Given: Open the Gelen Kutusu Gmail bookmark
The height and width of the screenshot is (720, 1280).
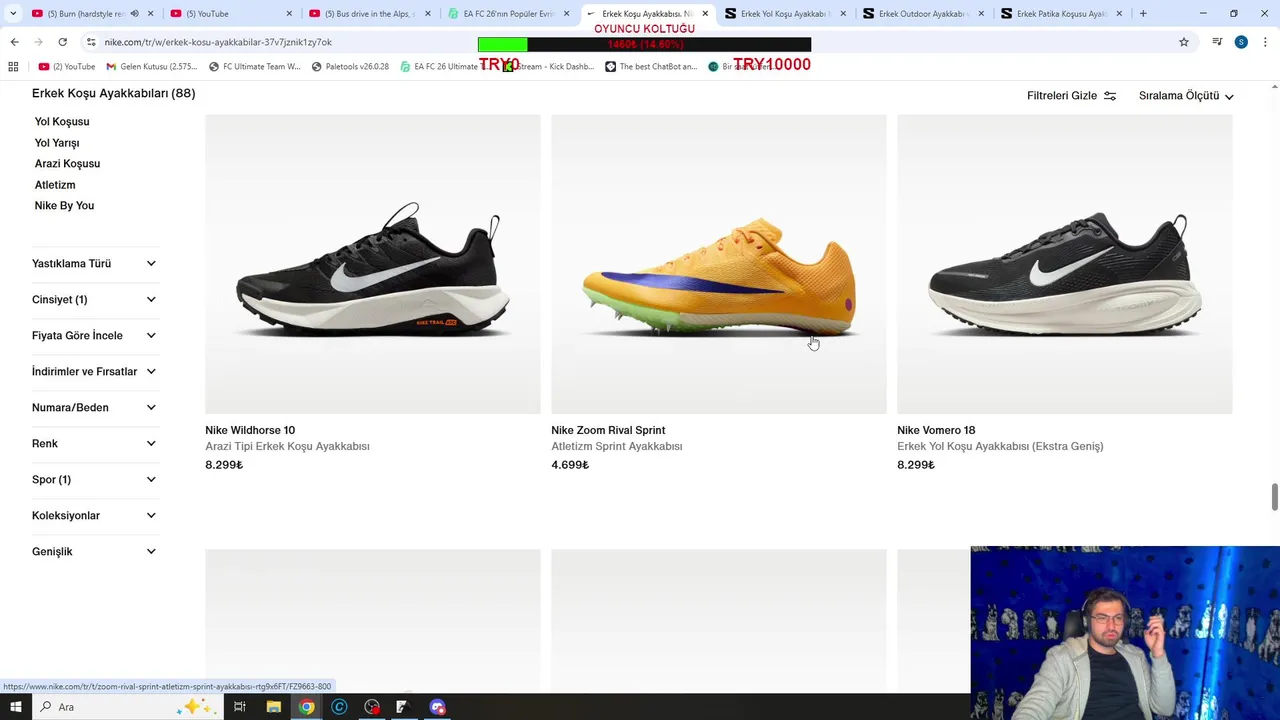Looking at the screenshot, I should point(152,67).
